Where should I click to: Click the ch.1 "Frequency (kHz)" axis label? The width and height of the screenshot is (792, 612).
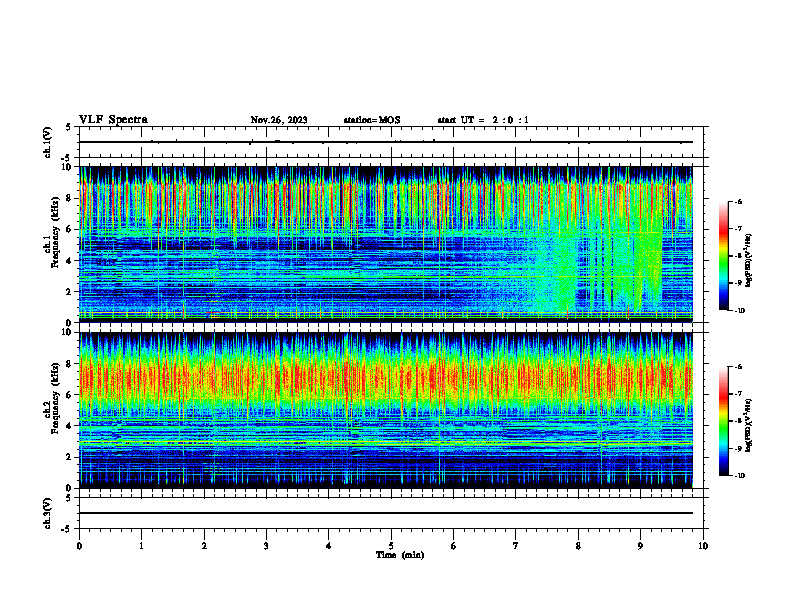[x=56, y=232]
